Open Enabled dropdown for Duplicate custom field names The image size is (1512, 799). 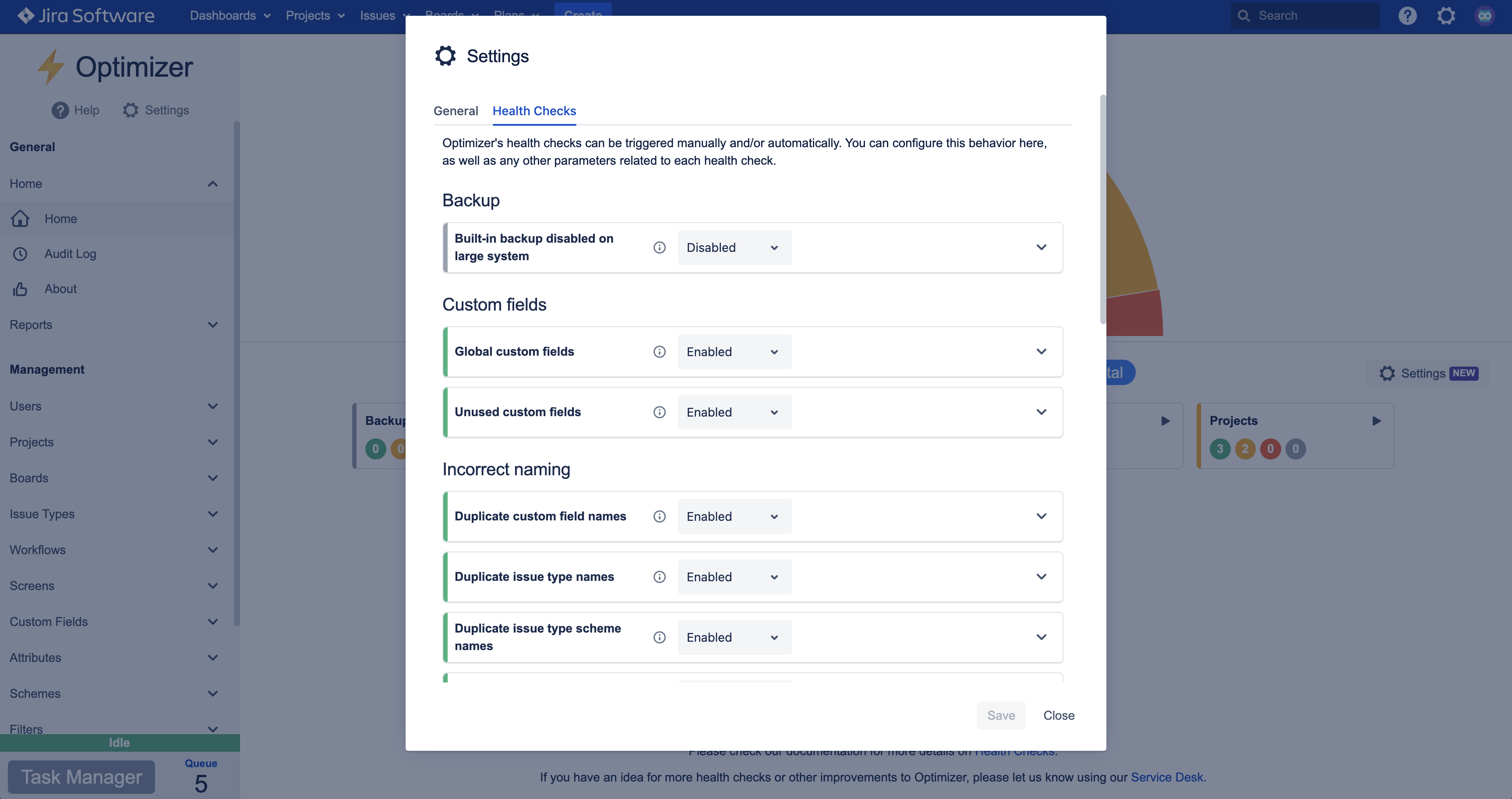point(734,516)
